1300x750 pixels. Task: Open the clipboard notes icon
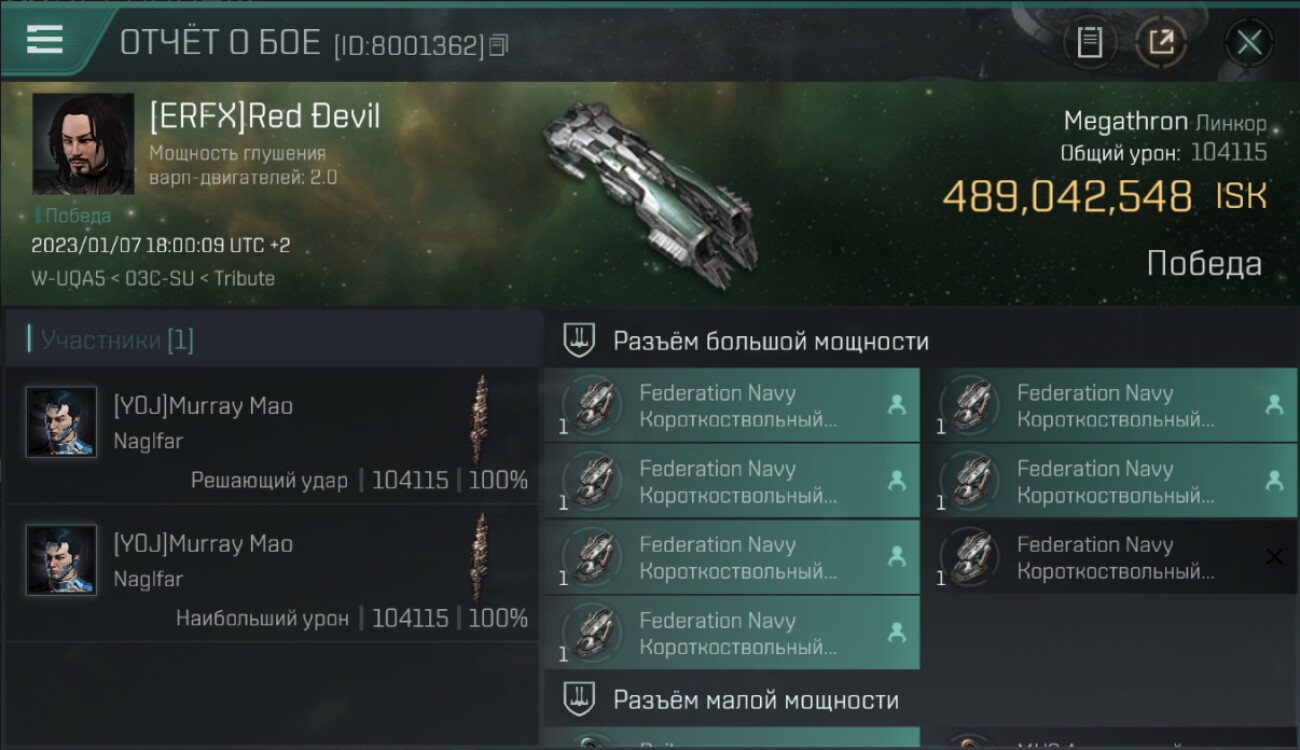pos(1089,42)
